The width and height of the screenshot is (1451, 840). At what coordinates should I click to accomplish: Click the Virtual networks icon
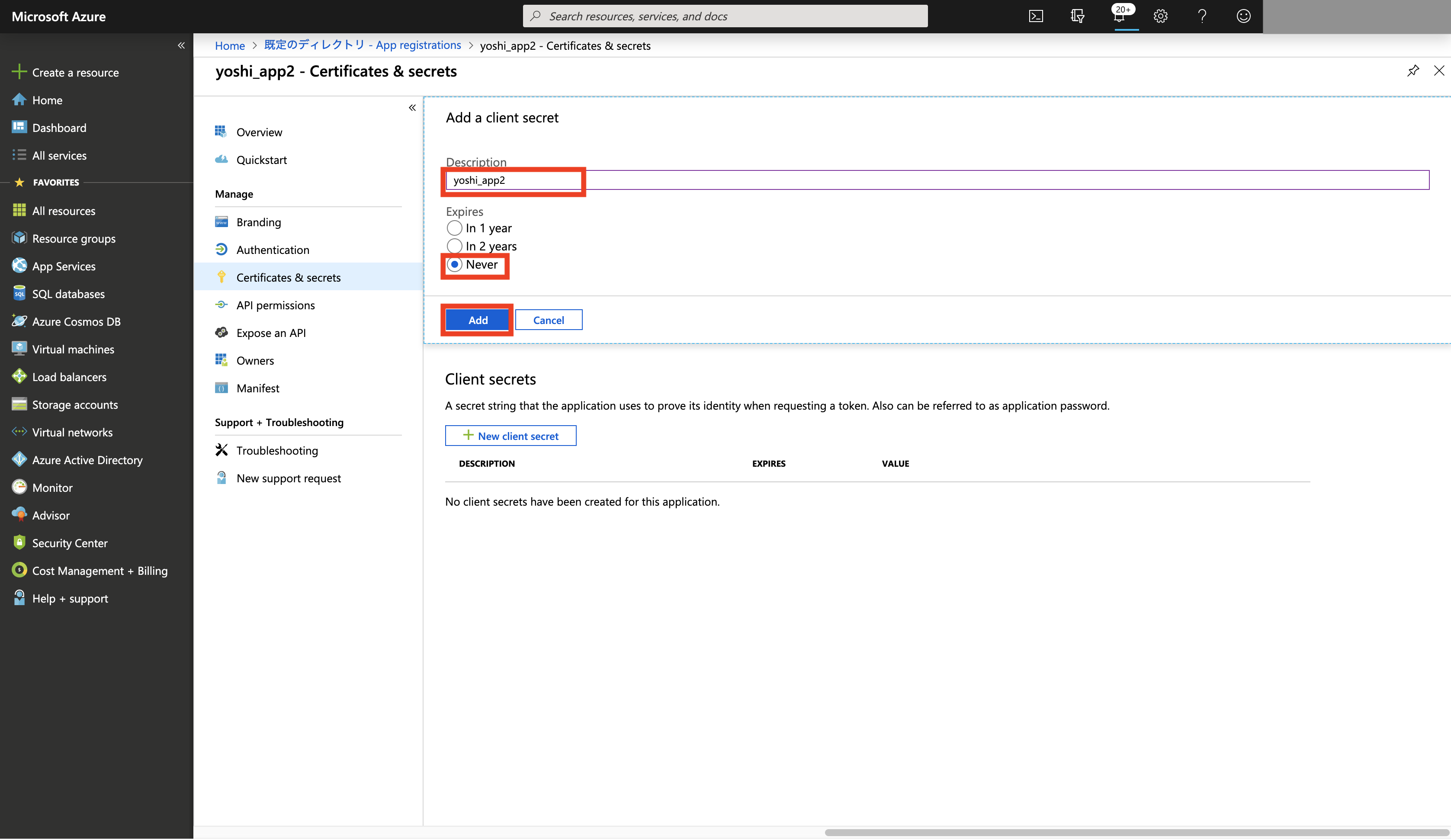click(x=19, y=431)
